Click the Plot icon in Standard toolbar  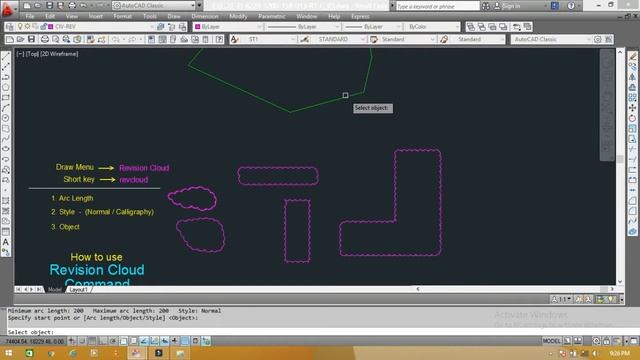point(44,39)
